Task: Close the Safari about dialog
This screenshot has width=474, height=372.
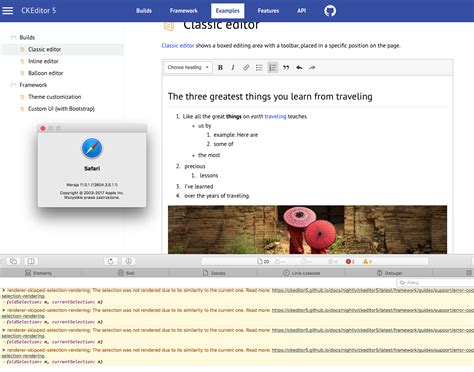Action: coord(43,128)
